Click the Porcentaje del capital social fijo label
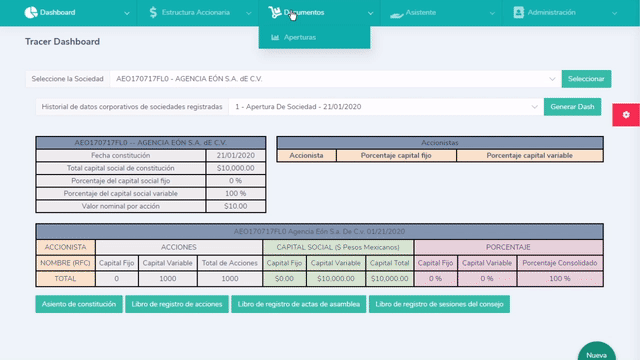 pos(120,181)
